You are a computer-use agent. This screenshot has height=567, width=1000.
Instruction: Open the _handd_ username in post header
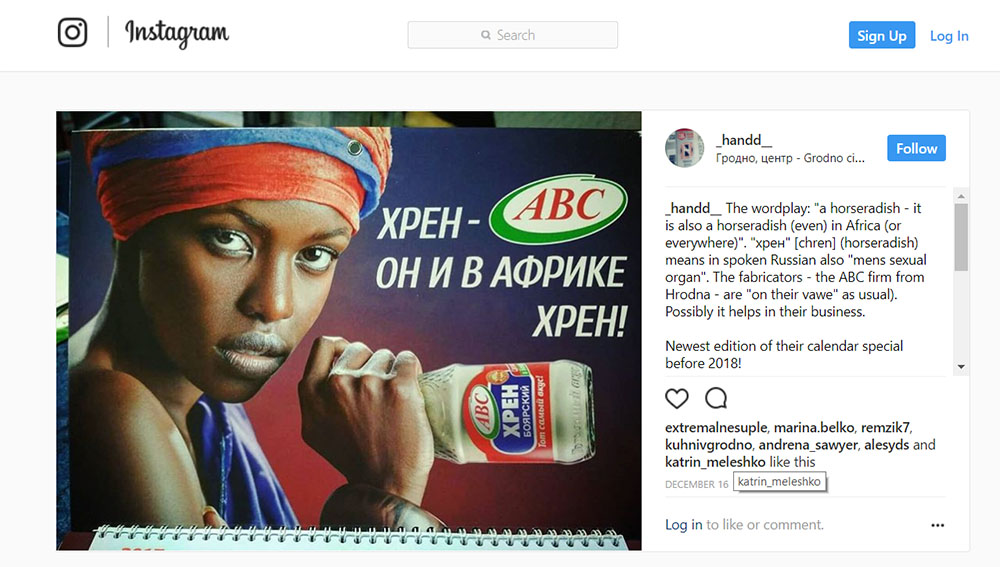(744, 140)
